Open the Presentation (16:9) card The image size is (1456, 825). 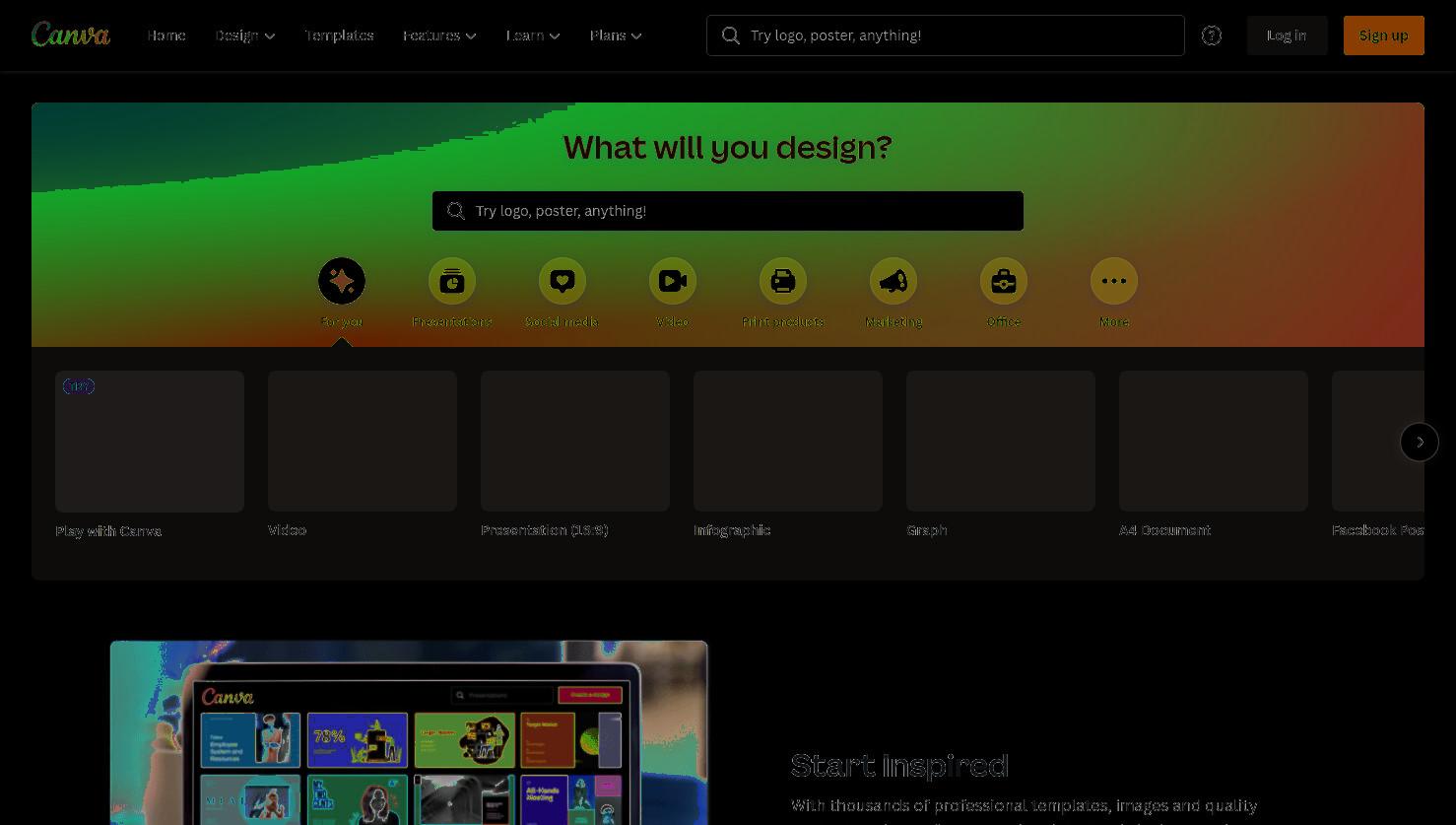point(575,441)
